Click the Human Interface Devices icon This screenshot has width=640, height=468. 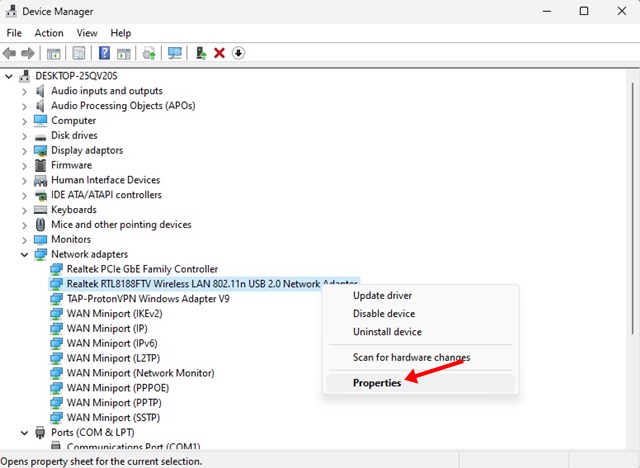click(40, 180)
